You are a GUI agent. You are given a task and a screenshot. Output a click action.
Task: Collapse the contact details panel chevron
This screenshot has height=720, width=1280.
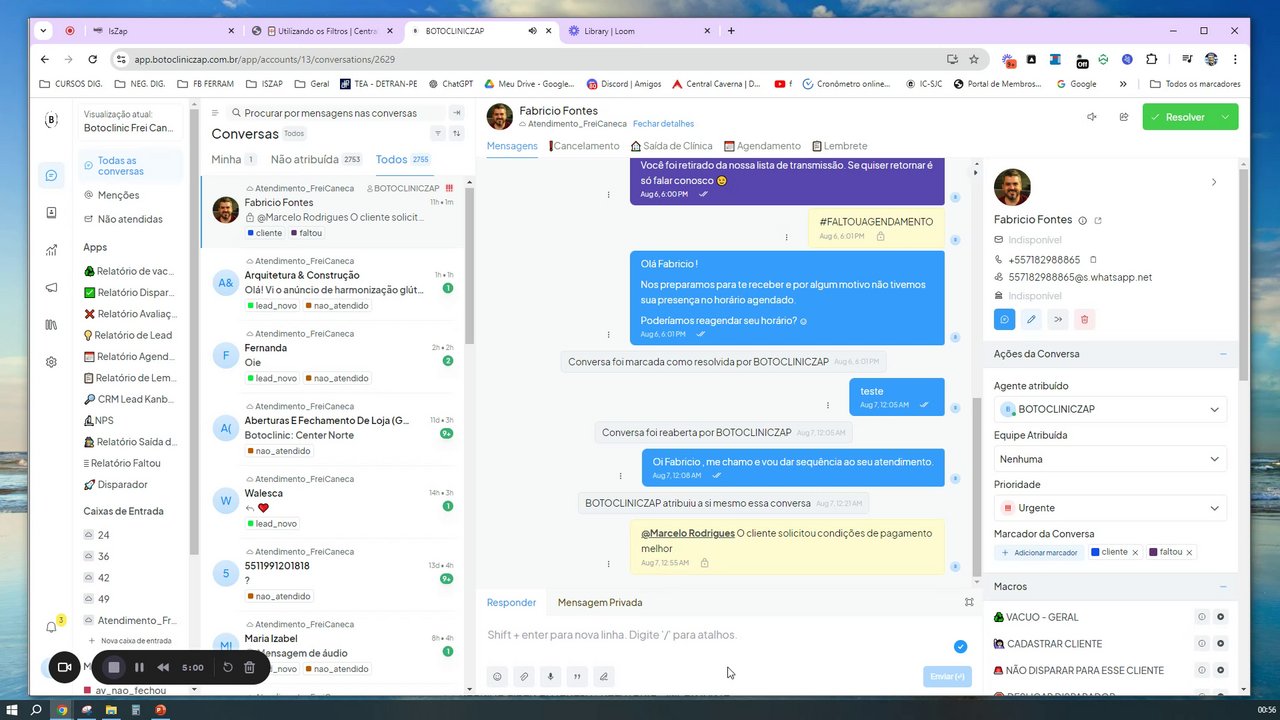pyautogui.click(x=1214, y=182)
